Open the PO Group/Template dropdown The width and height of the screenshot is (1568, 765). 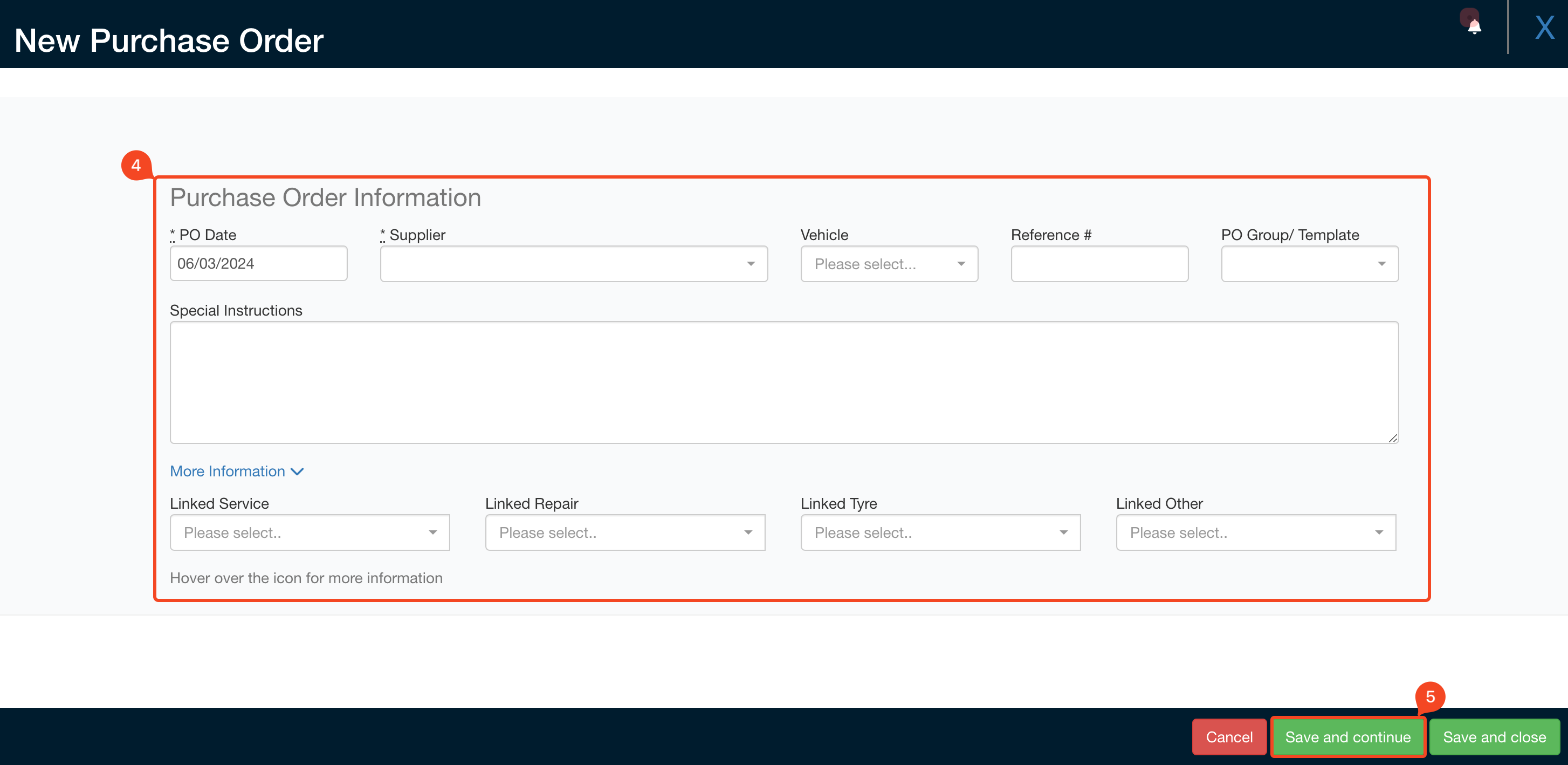[1309, 264]
